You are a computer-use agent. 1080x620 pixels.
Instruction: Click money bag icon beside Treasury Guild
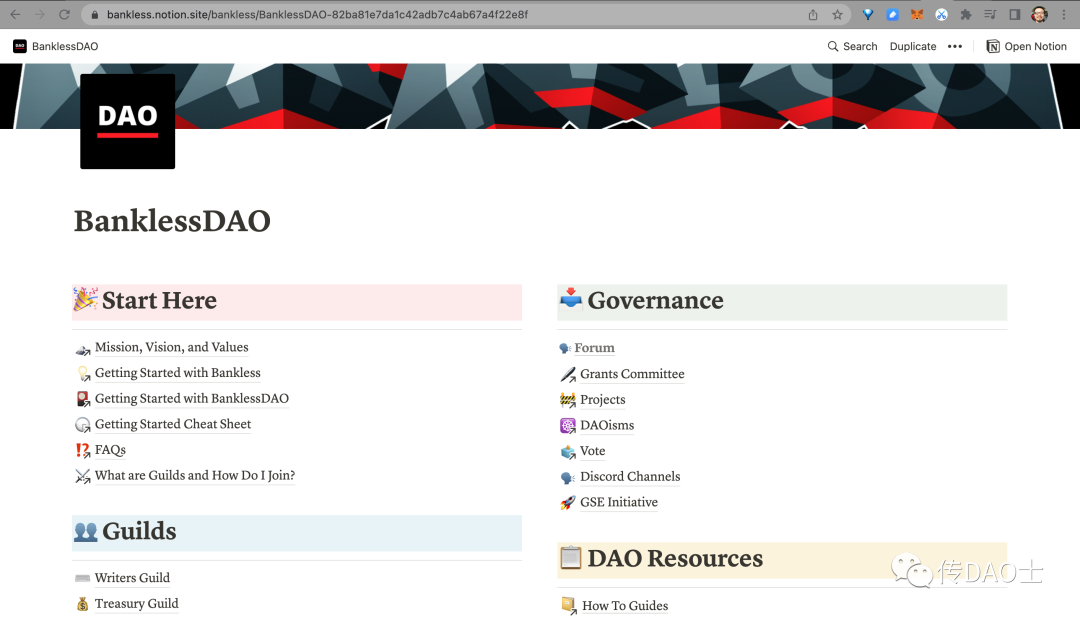(83, 604)
